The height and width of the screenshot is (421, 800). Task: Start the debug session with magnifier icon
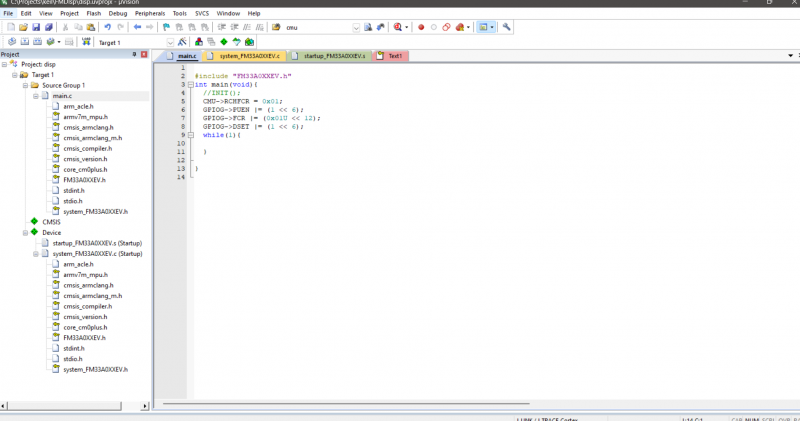pos(399,27)
